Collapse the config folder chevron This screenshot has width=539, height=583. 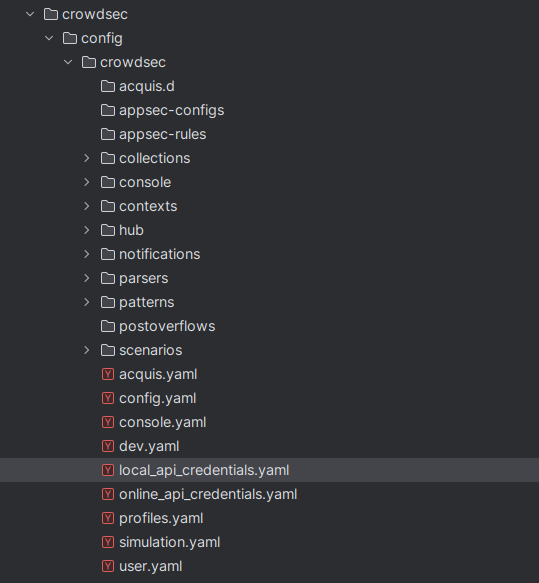[x=49, y=38]
